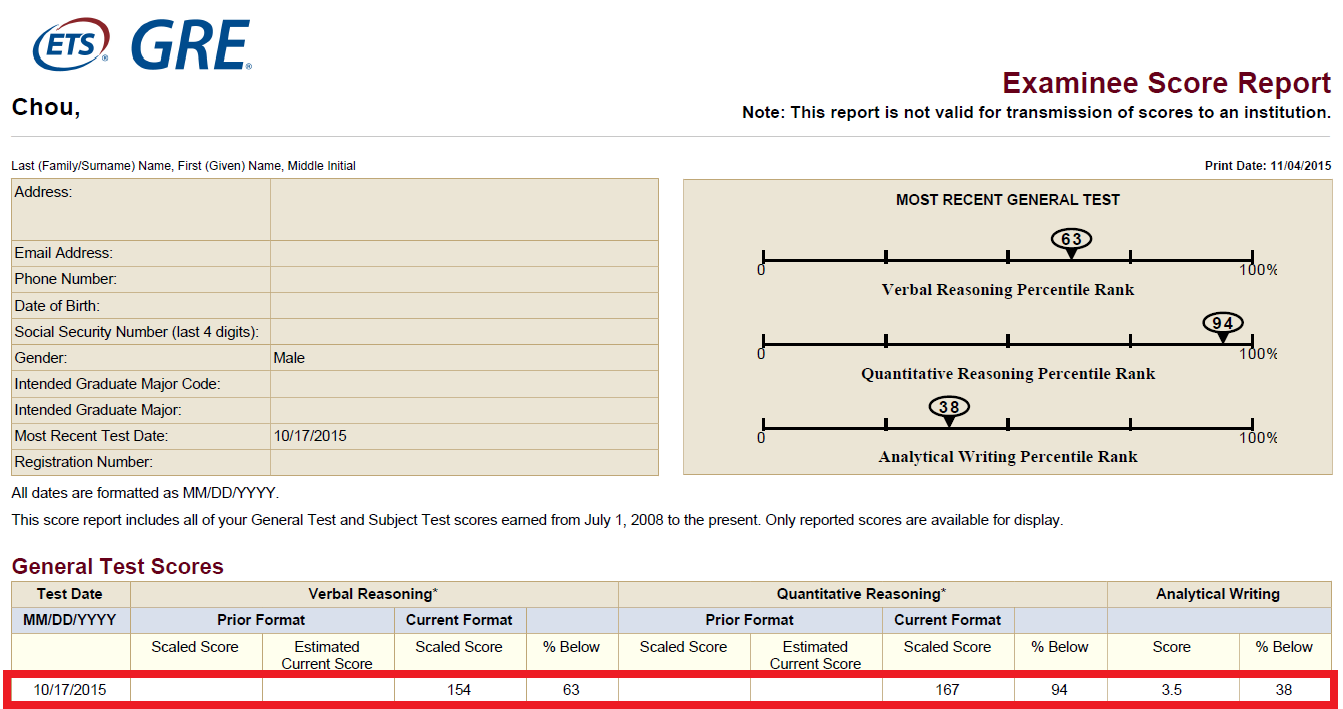Click the ETS oval logo
The width and height of the screenshot is (1343, 709).
pyautogui.click(x=72, y=46)
